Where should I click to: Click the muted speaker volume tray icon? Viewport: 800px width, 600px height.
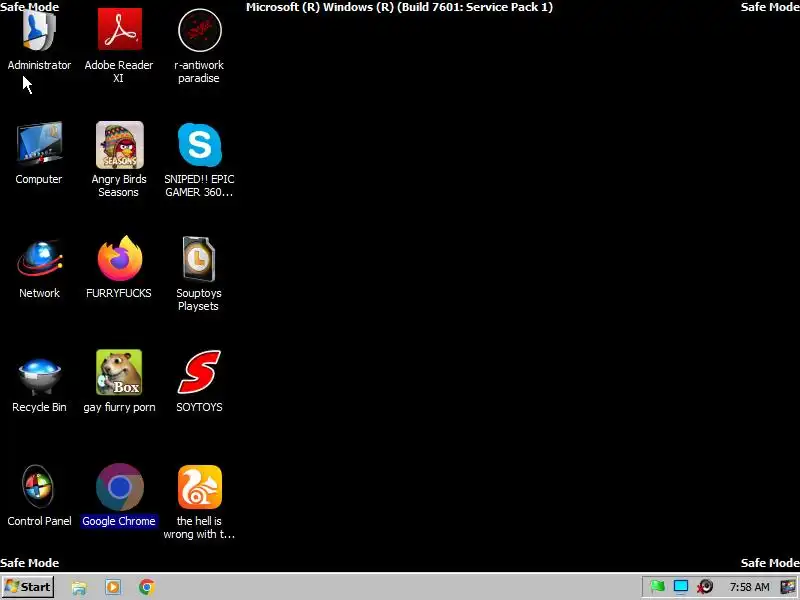[x=705, y=587]
